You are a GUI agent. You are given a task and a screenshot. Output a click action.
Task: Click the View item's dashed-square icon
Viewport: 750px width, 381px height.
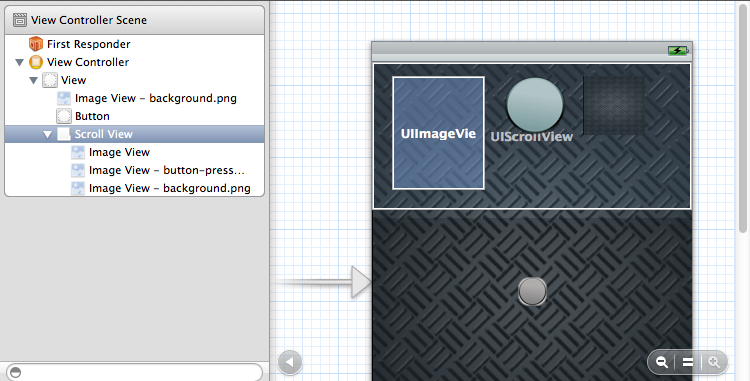pos(50,80)
